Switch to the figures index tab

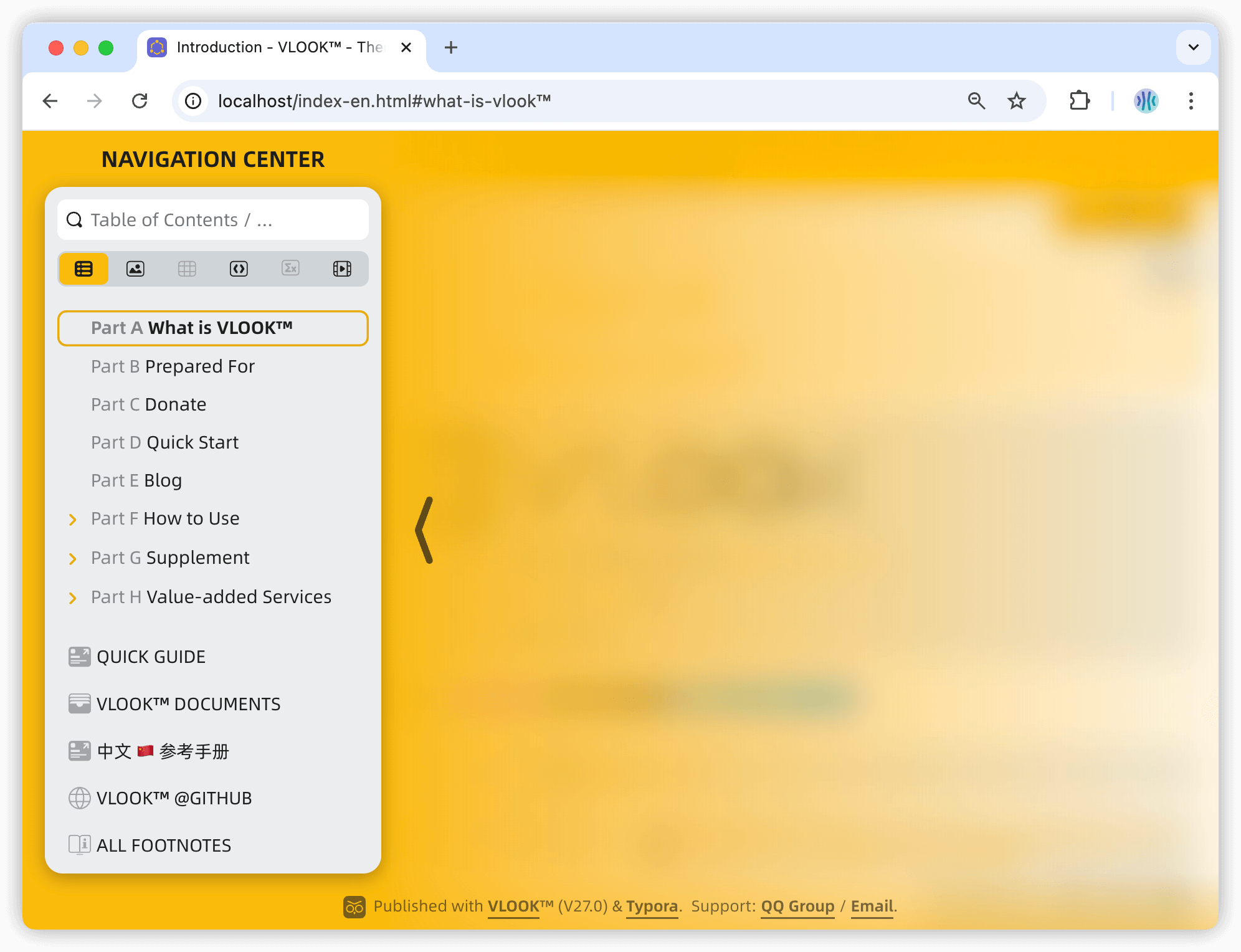[x=135, y=269]
